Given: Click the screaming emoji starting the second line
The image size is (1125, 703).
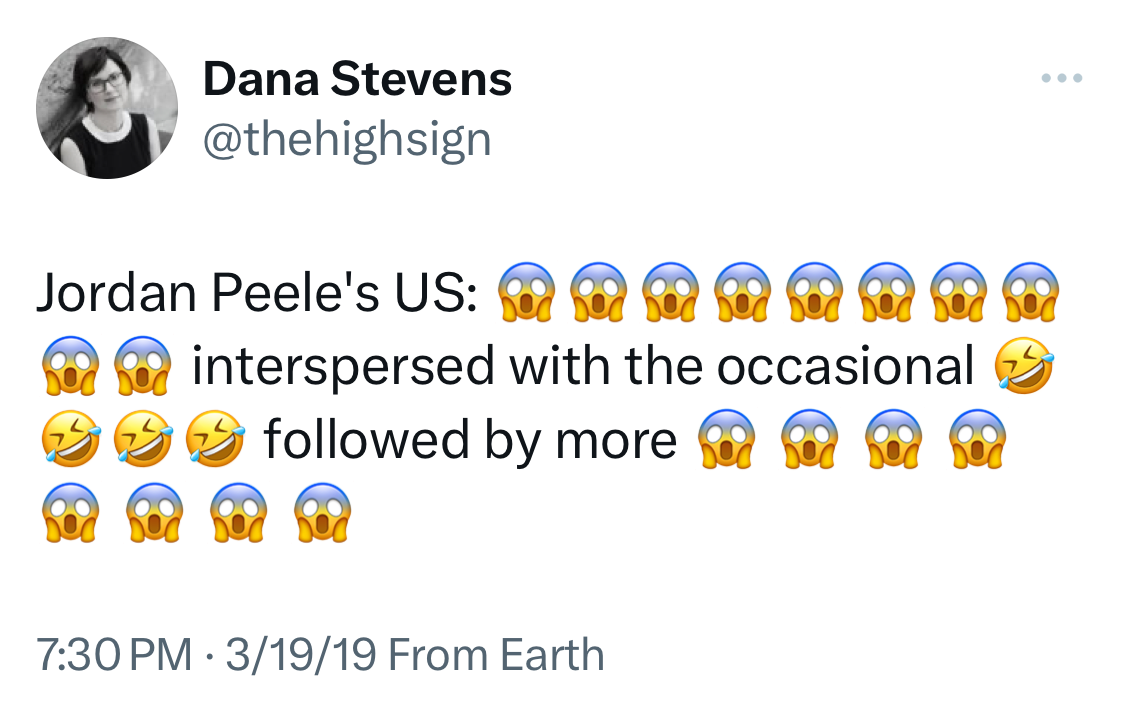Looking at the screenshot, I should tap(70, 366).
